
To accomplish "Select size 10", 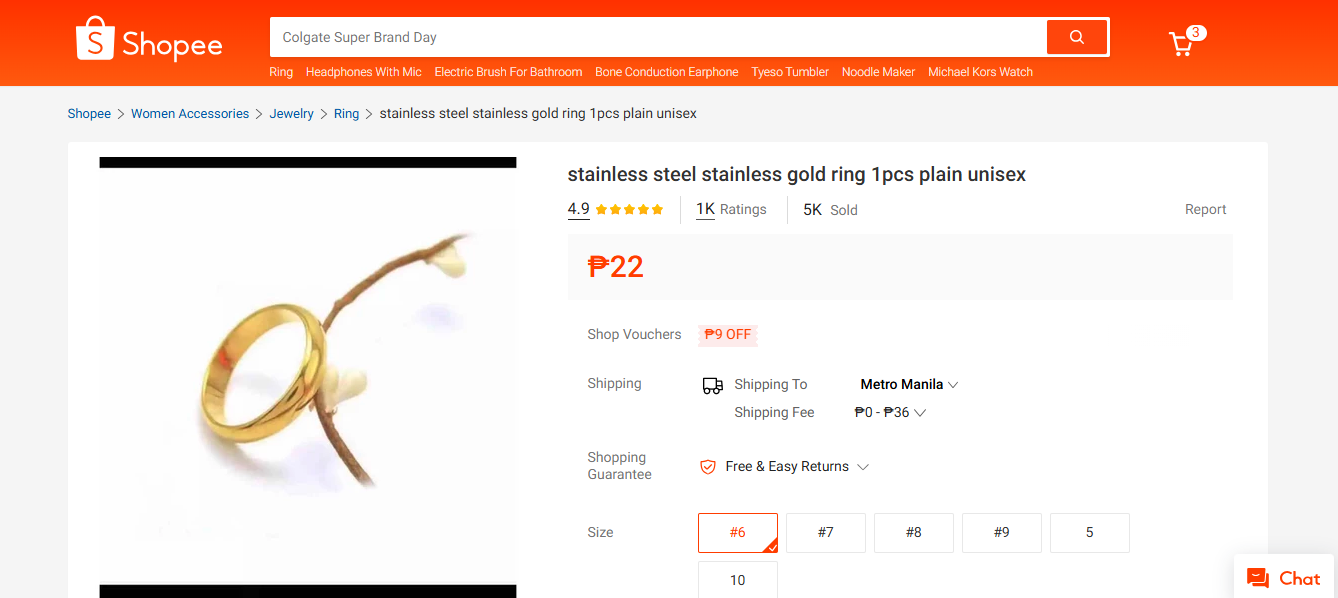I will click(x=737, y=580).
